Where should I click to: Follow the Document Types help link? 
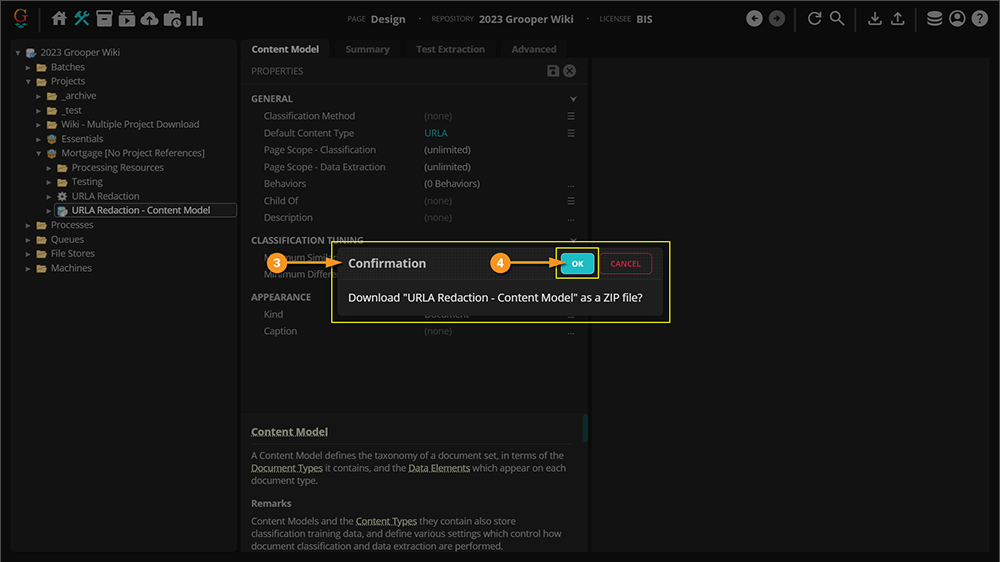point(287,468)
